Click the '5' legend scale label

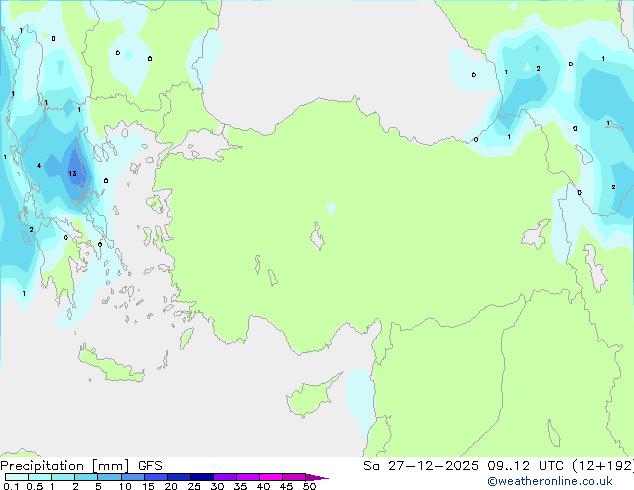click(98, 486)
